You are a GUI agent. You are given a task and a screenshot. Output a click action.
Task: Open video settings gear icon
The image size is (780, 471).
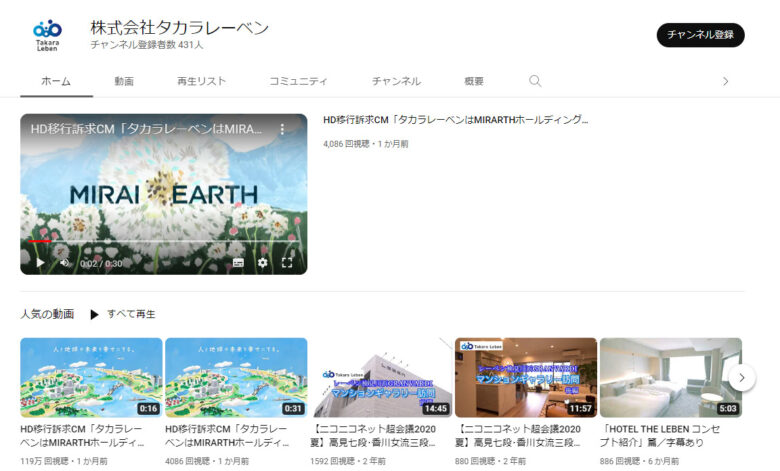coord(263,263)
